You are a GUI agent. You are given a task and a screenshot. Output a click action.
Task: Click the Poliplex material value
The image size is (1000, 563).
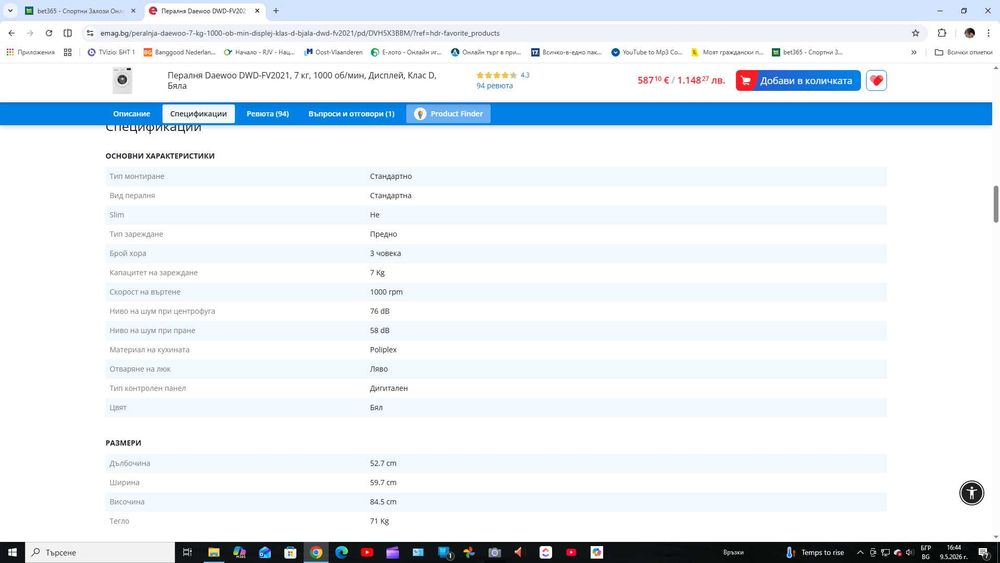click(383, 349)
